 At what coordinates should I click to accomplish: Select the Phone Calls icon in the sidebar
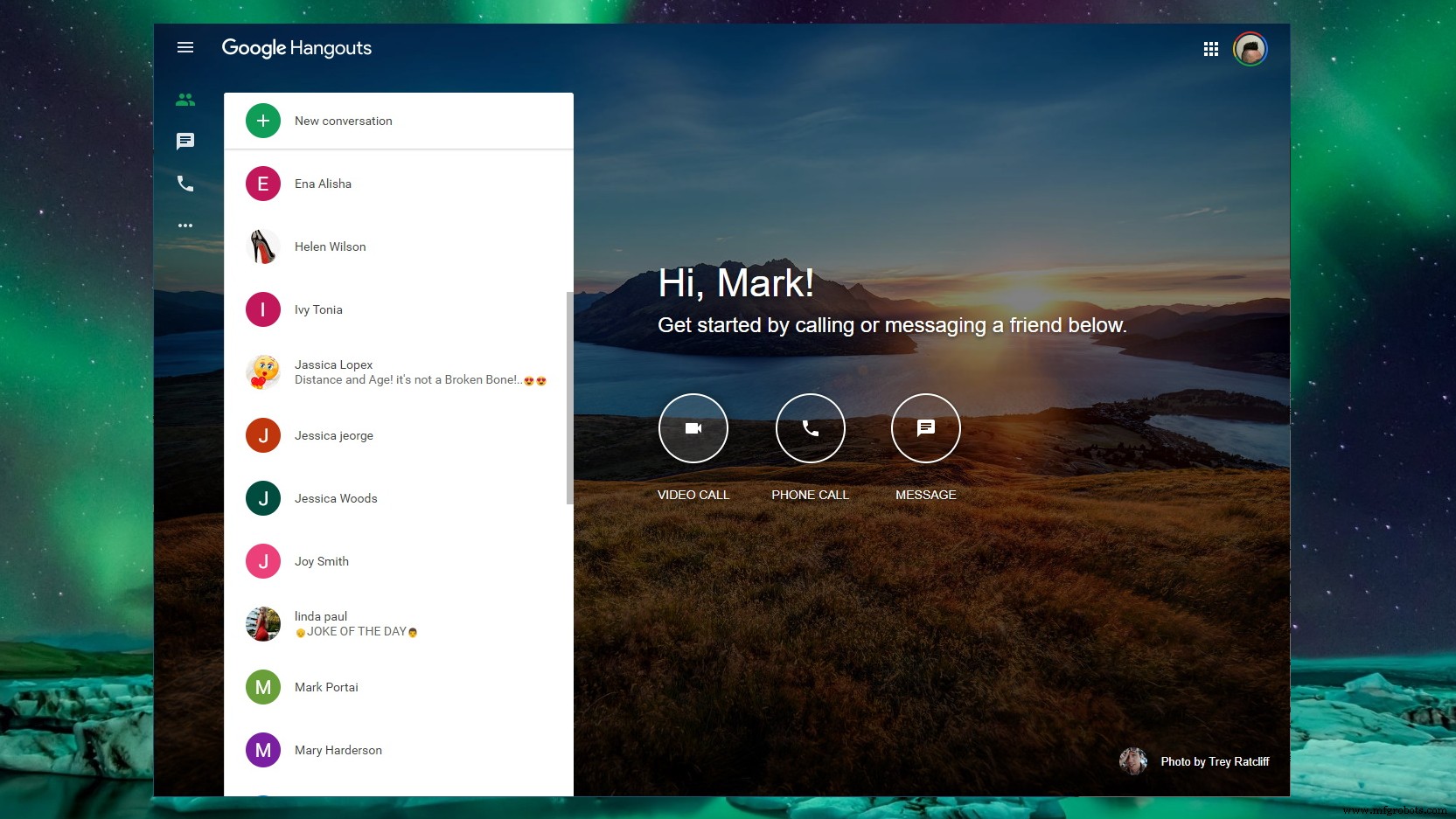(x=185, y=184)
